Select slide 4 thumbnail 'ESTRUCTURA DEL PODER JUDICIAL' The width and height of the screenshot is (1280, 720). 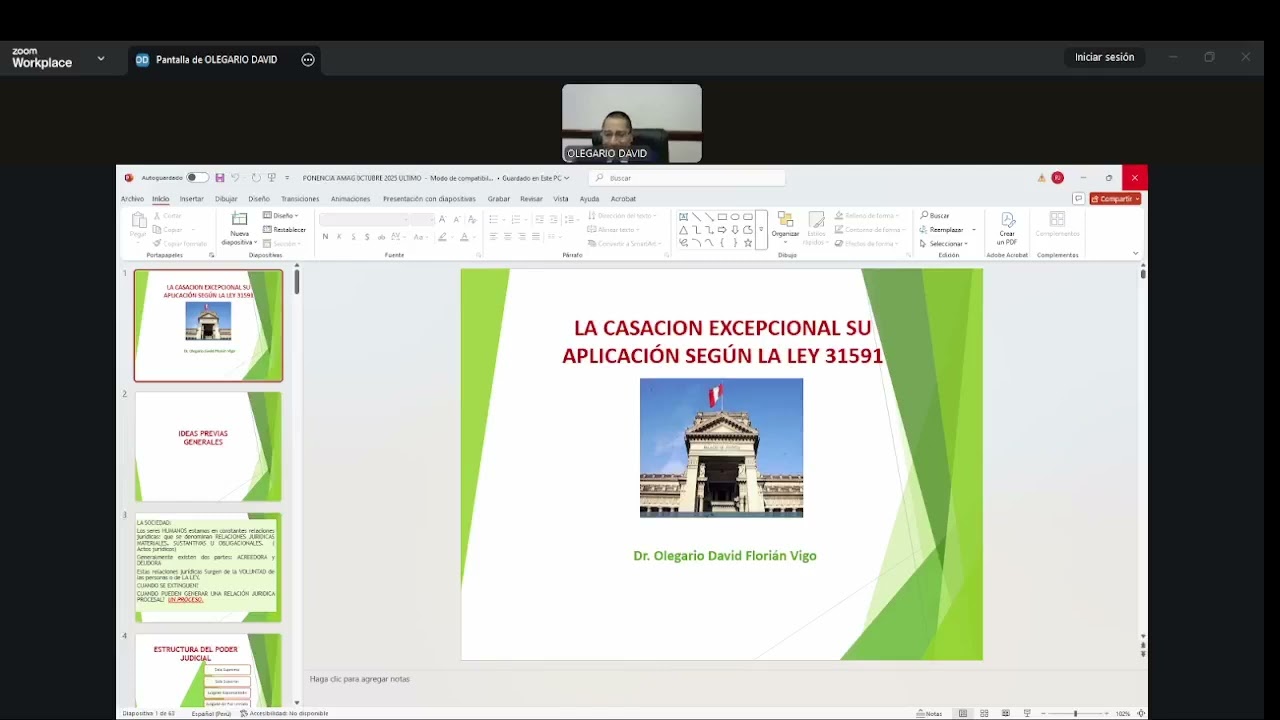tap(208, 669)
